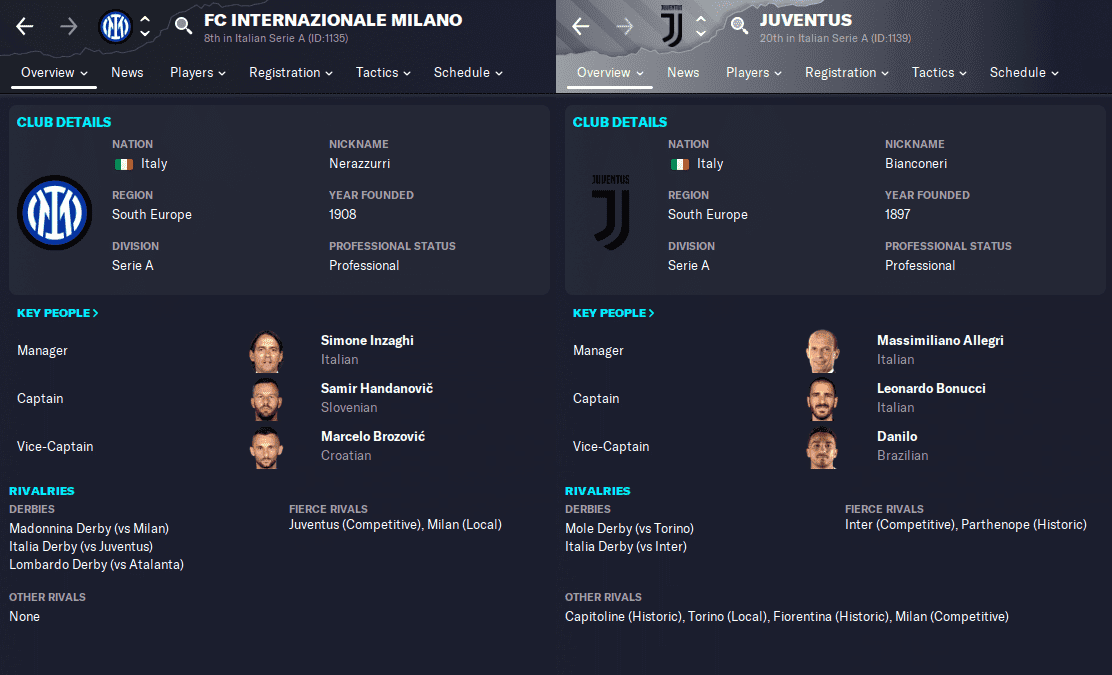Click the large Inter crest in Club Details

55,212
